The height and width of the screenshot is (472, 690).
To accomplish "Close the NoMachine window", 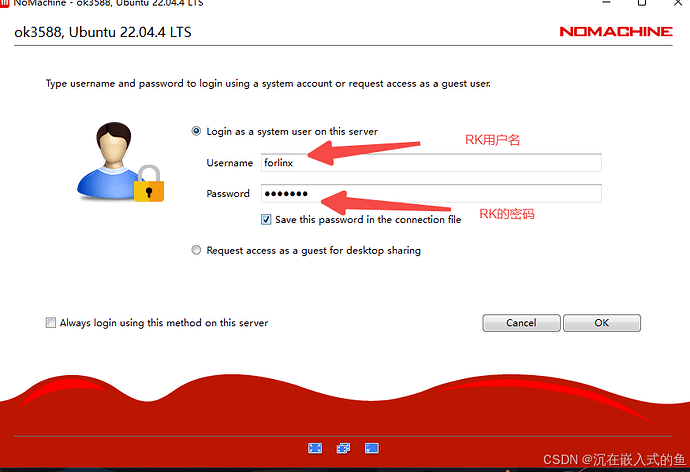I will (678, 3).
